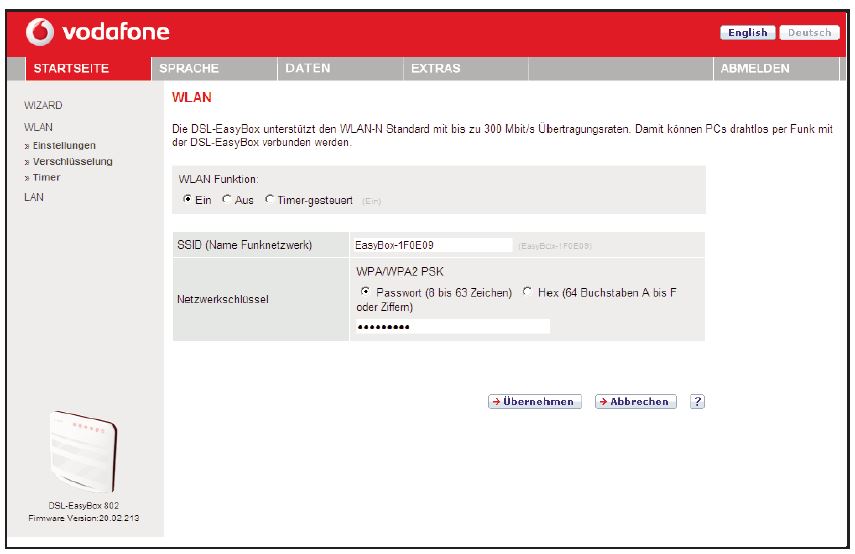Click the Netzwerkschlüssel label
This screenshot has height=554, width=855.
point(222,299)
